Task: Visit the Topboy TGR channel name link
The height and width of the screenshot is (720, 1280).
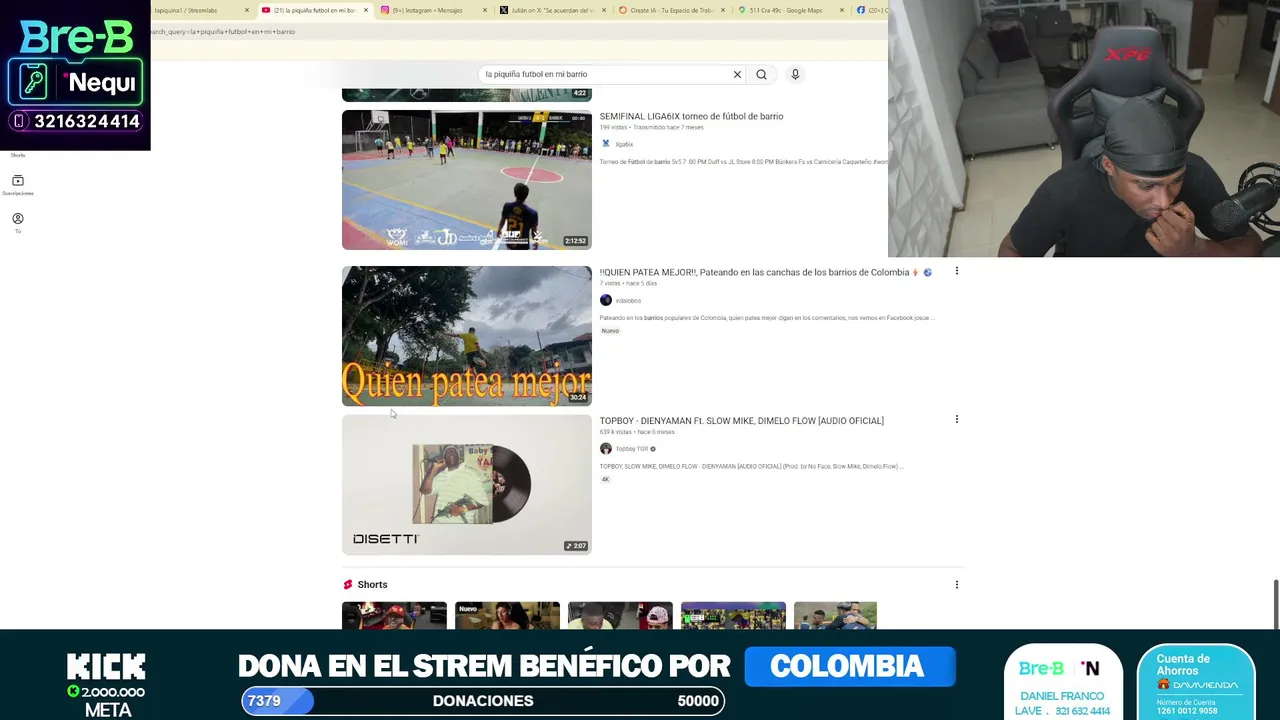Action: tap(632, 449)
